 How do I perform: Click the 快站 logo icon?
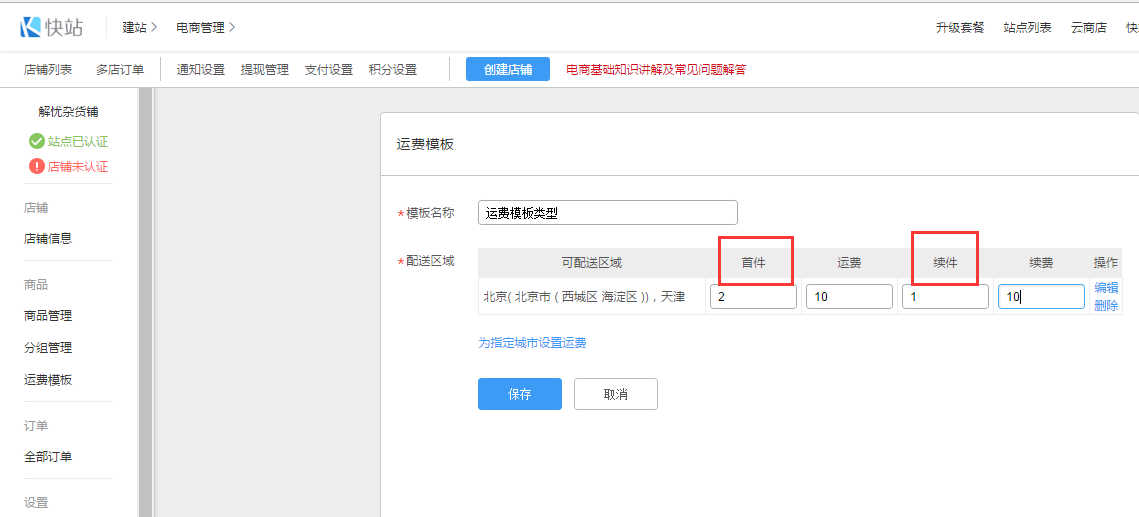pyautogui.click(x=30, y=27)
